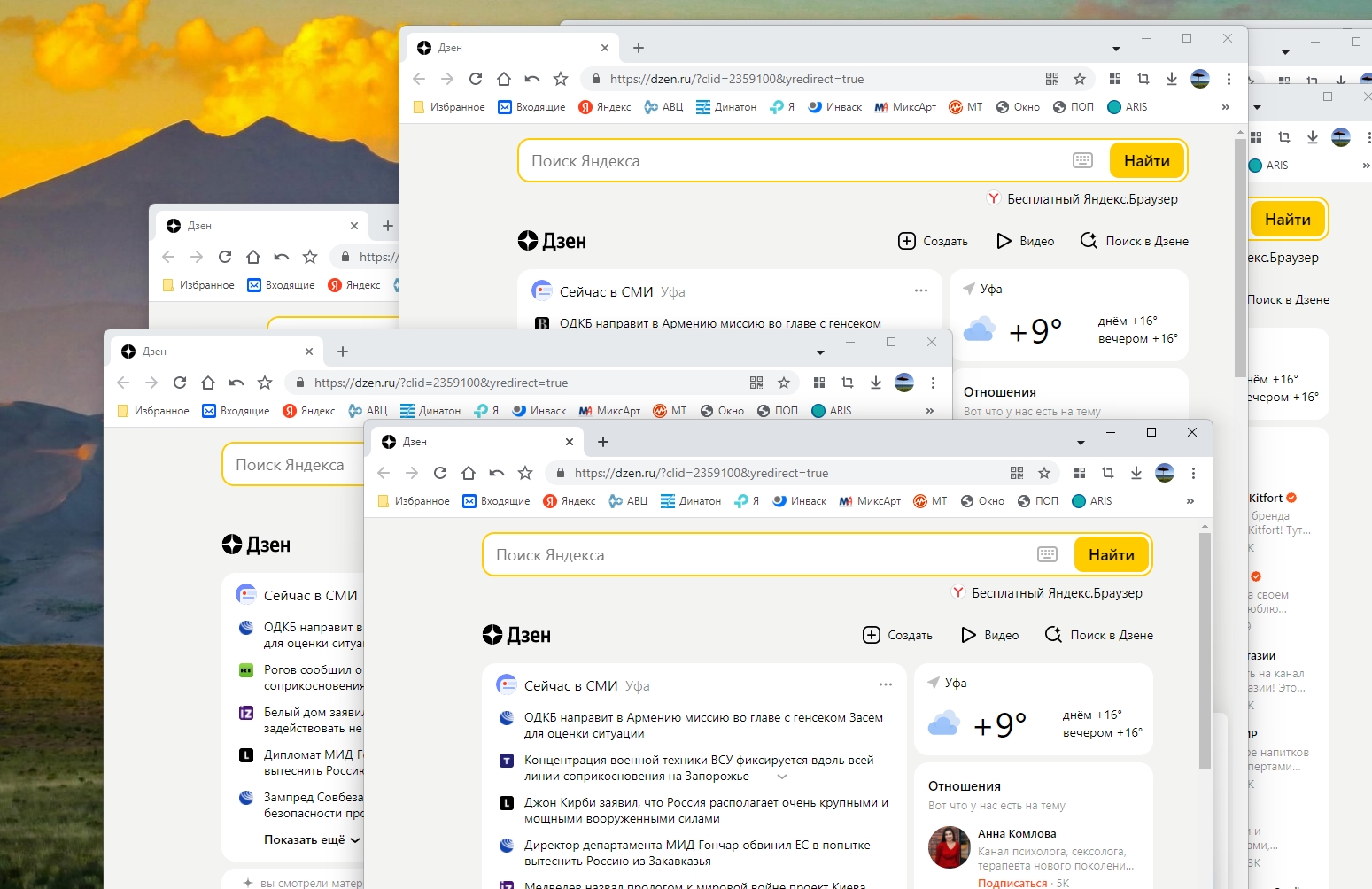The width and height of the screenshot is (1372, 889).
Task: Click the Поиск Яндекса search field in frontmost window
Action: tap(753, 555)
